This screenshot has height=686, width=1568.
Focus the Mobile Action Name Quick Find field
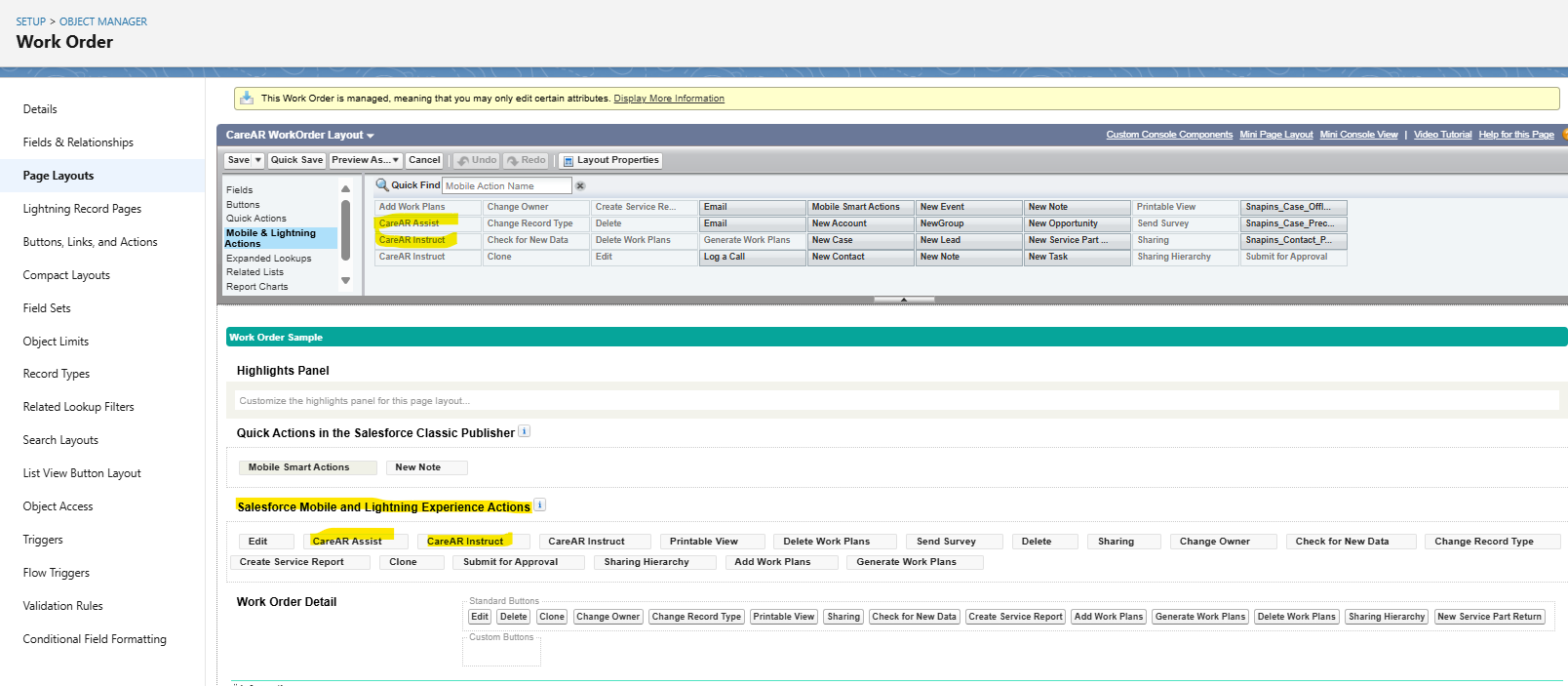coord(506,185)
